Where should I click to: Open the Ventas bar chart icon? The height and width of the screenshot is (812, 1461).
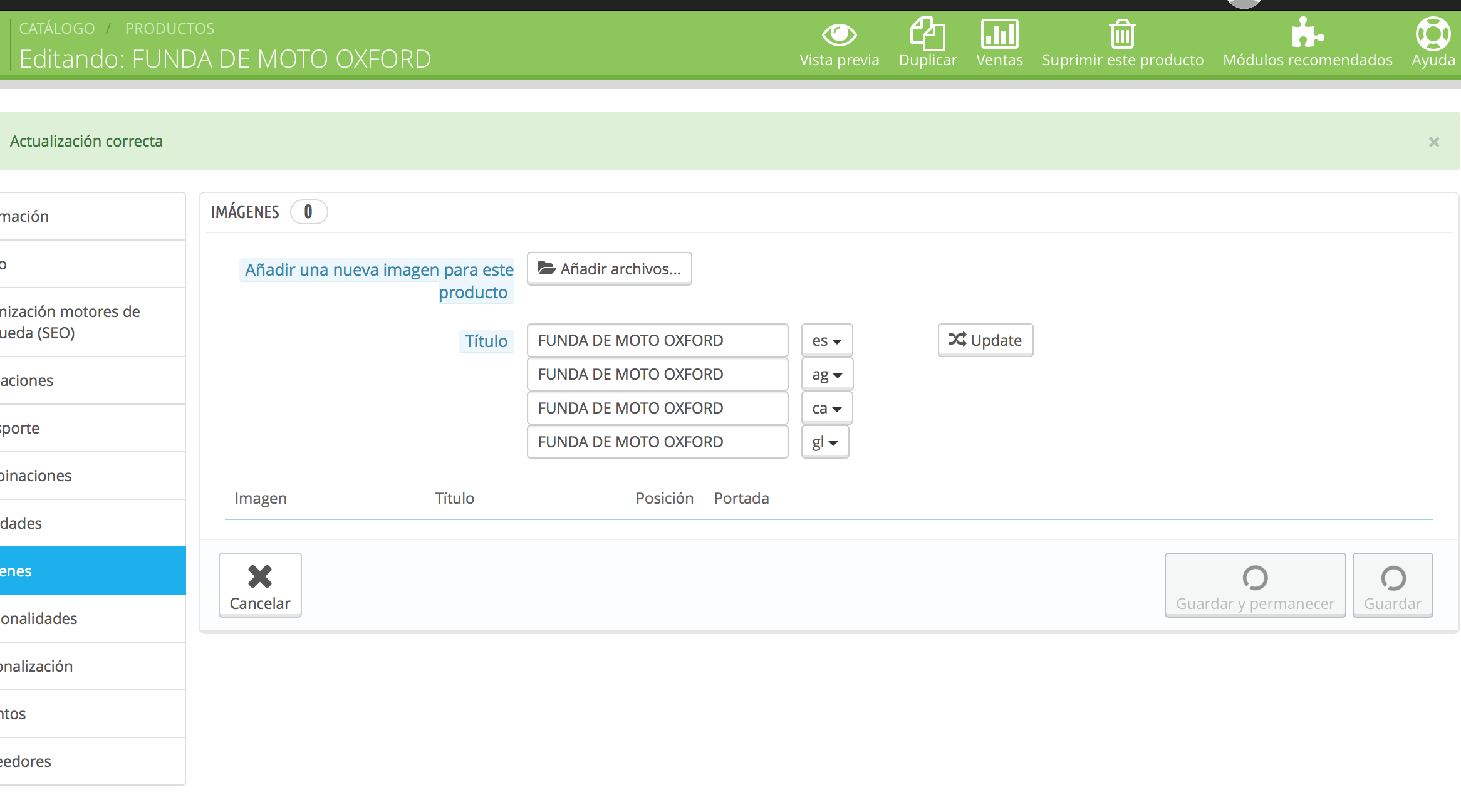point(999,34)
